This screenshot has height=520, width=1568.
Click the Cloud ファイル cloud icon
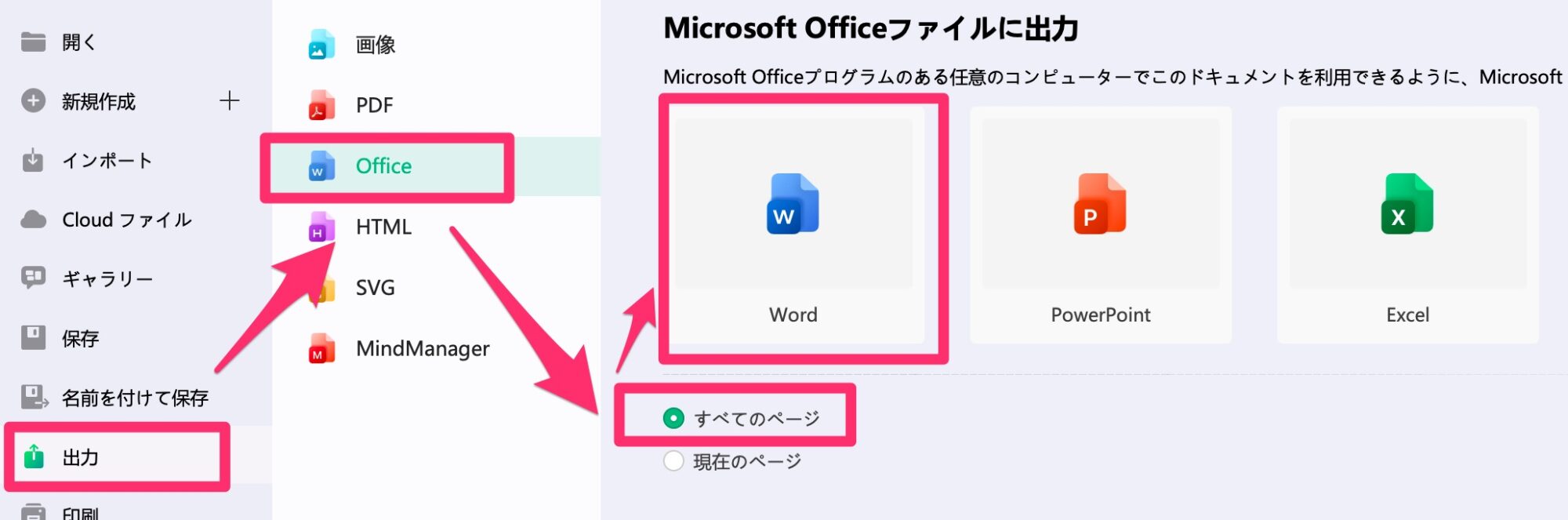(33, 220)
